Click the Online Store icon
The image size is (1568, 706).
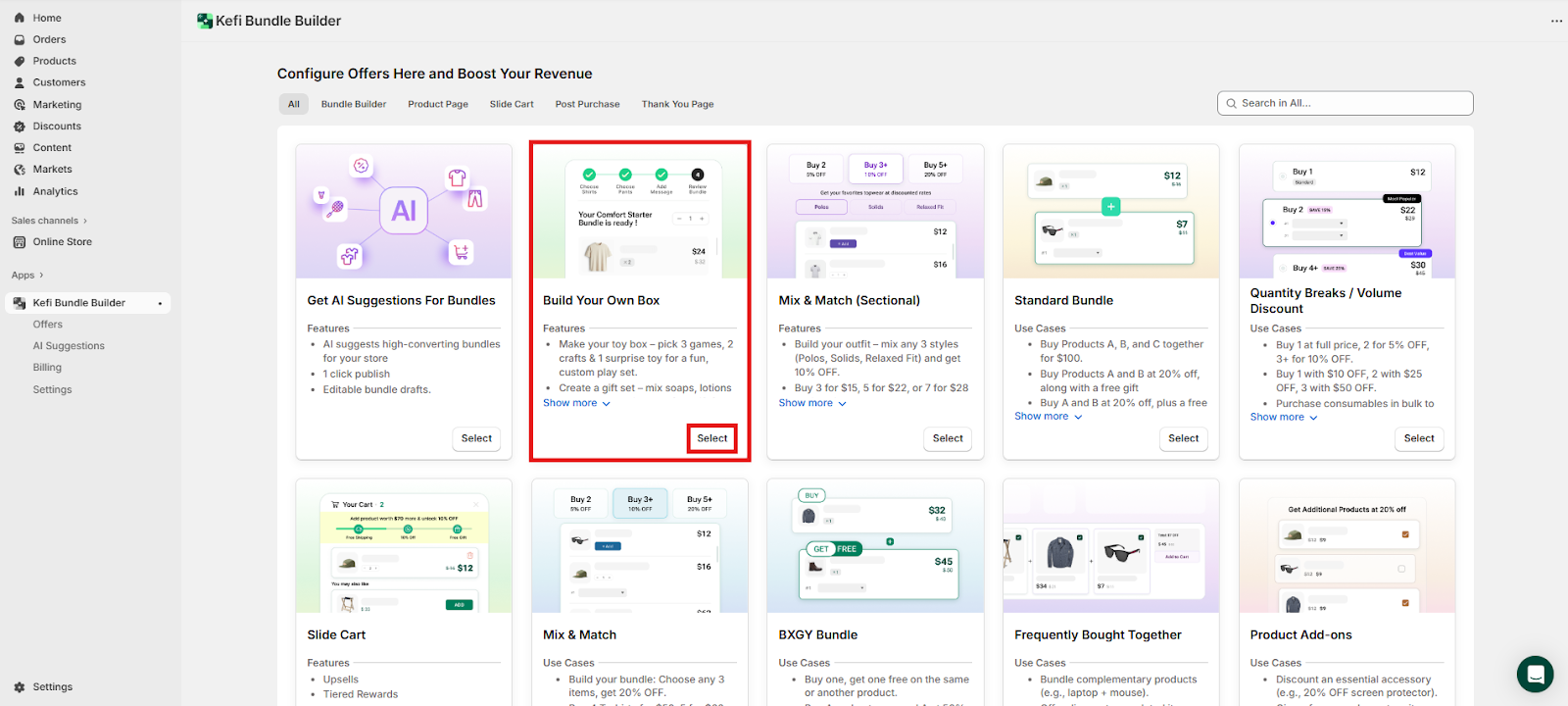click(x=20, y=242)
